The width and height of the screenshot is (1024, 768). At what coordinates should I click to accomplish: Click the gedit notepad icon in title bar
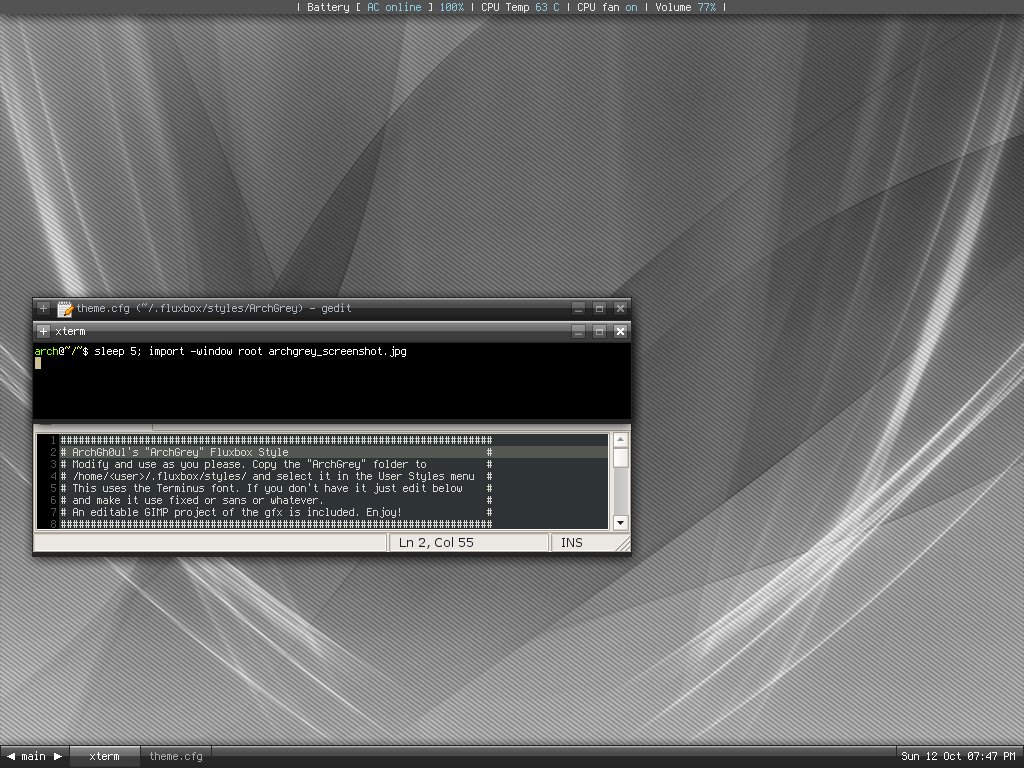(65, 308)
